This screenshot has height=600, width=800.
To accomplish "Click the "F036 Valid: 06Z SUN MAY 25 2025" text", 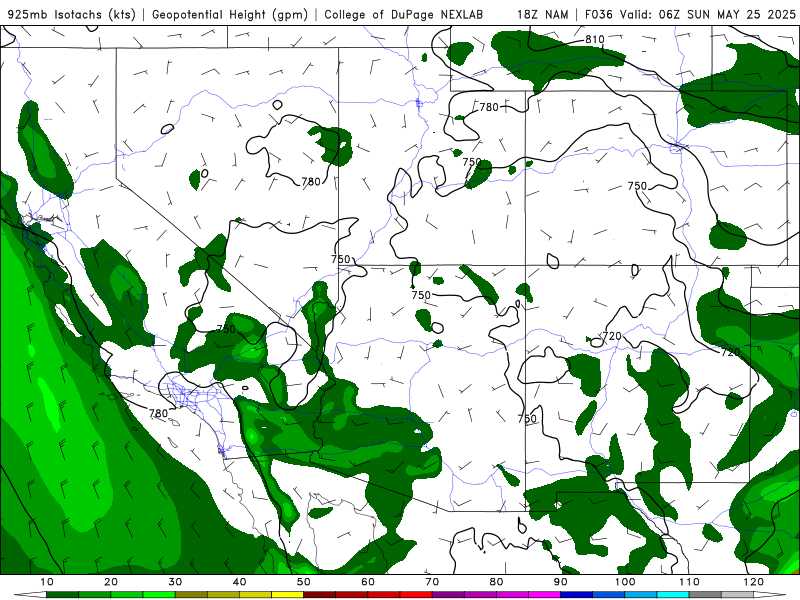I will 690,15.
